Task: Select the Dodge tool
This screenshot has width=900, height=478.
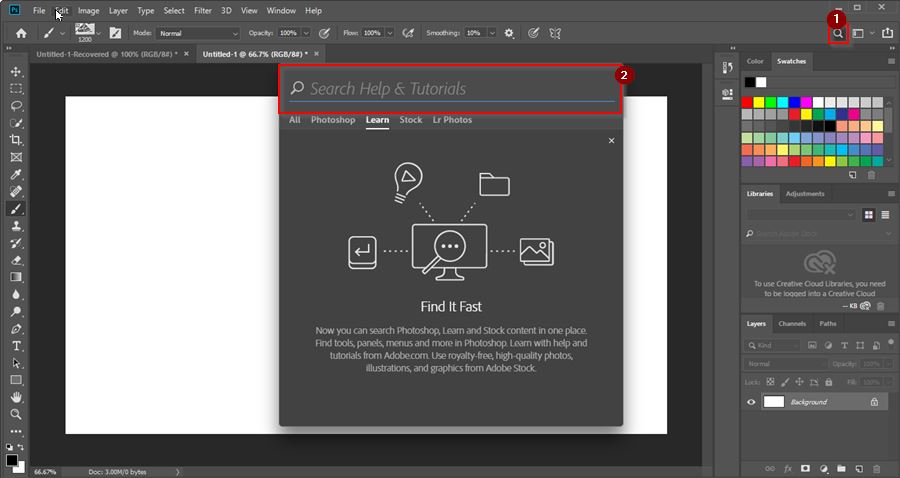Action: [16, 312]
